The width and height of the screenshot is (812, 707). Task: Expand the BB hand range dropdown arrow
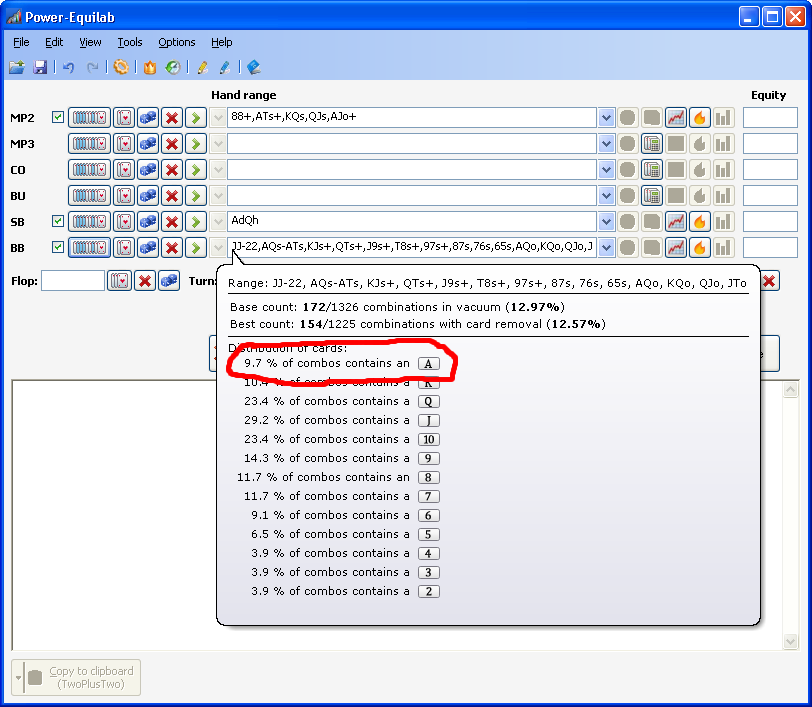click(606, 247)
